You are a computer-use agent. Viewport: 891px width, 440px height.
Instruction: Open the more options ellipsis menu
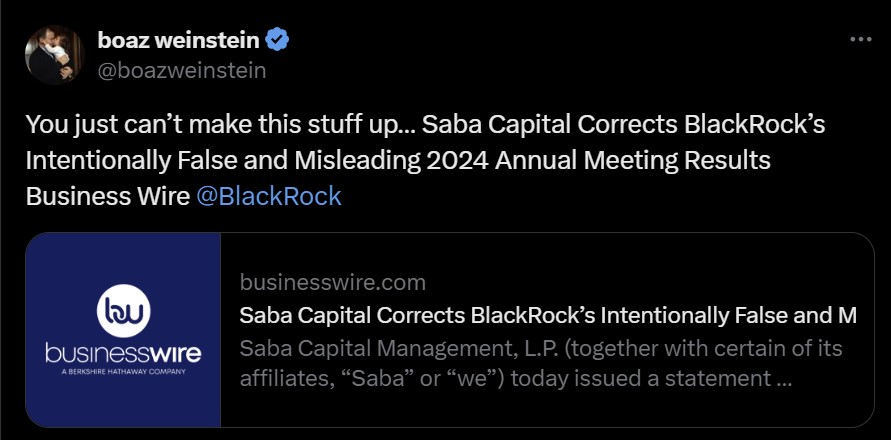860,40
